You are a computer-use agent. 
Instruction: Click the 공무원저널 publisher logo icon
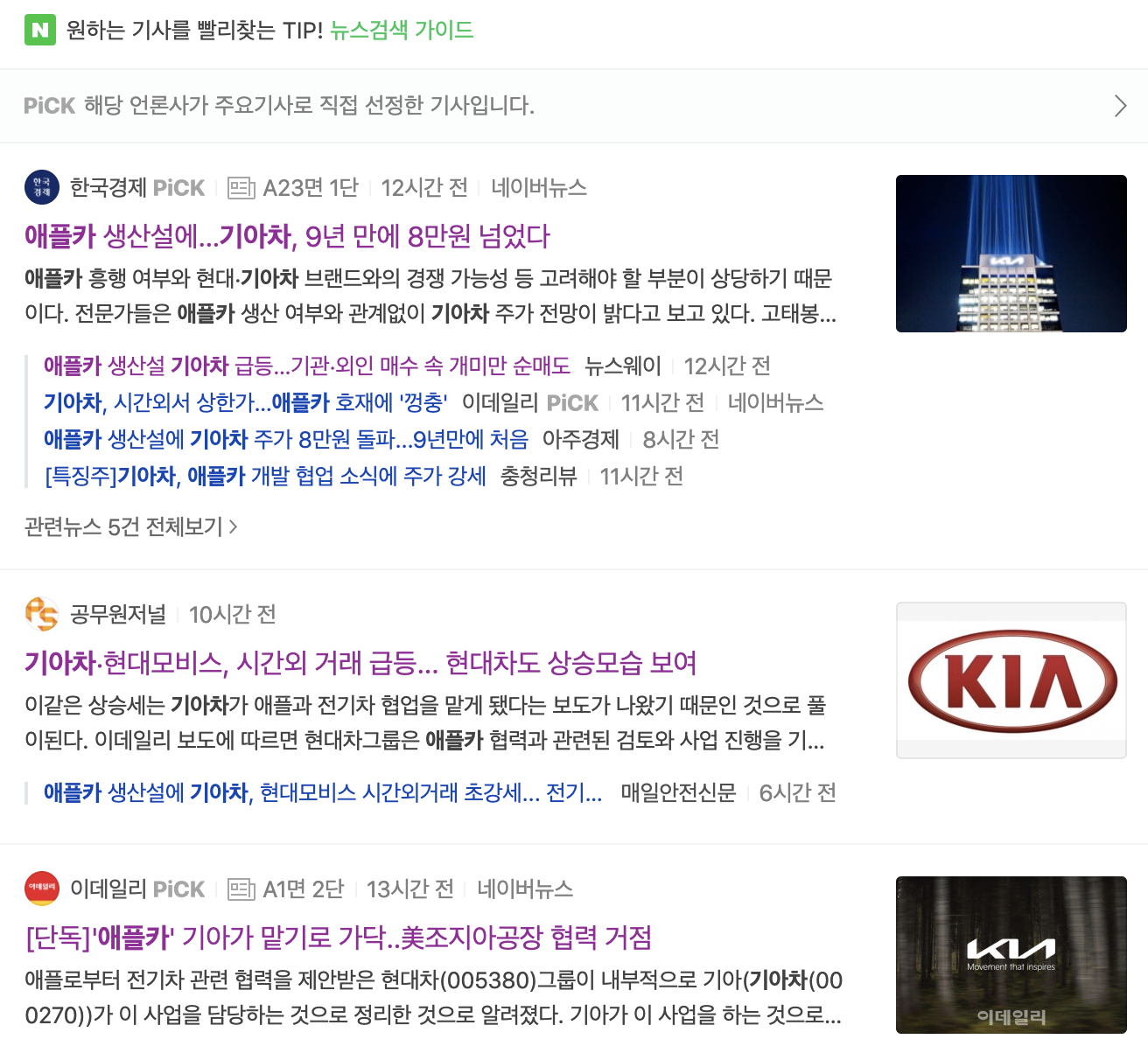coord(42,614)
